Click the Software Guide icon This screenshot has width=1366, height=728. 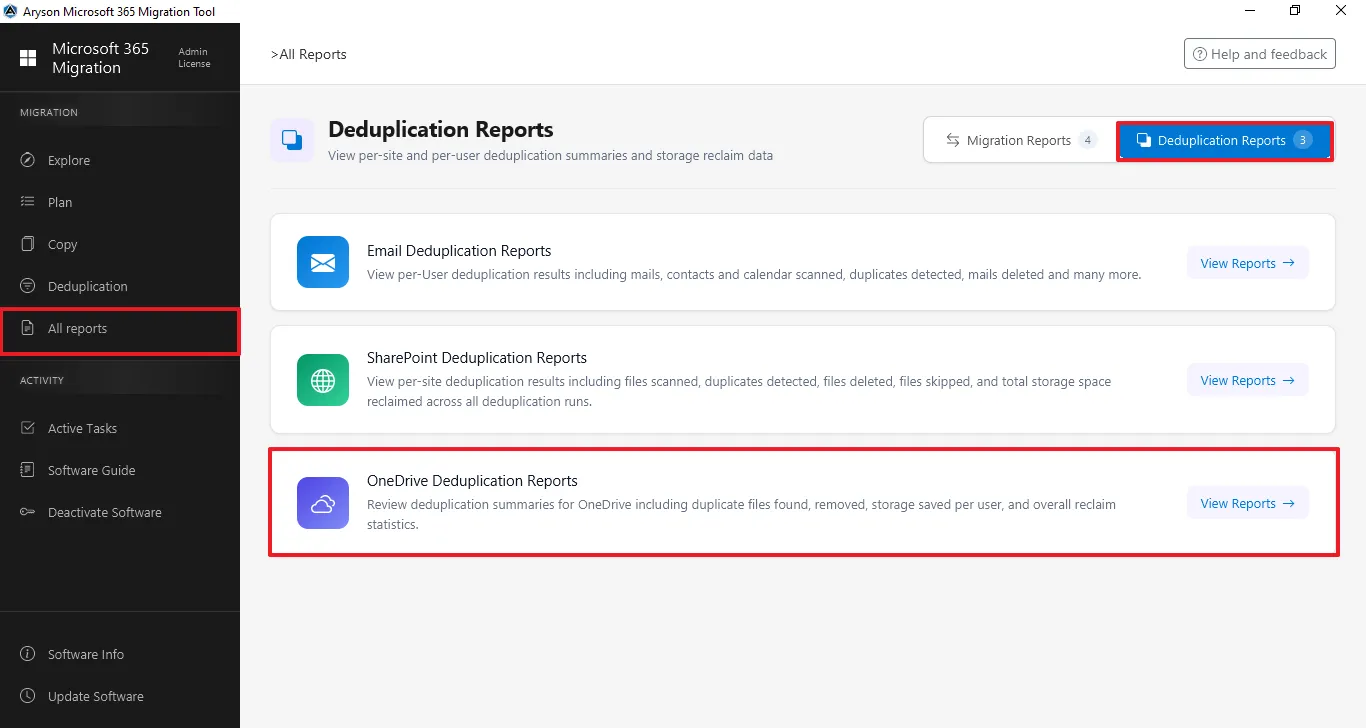[28, 470]
